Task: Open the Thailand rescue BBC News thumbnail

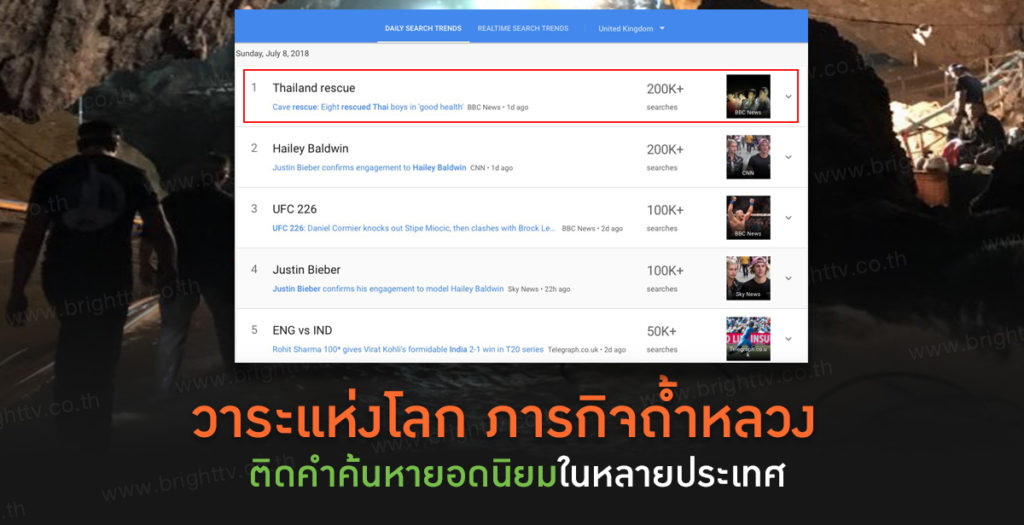Action: 748,97
